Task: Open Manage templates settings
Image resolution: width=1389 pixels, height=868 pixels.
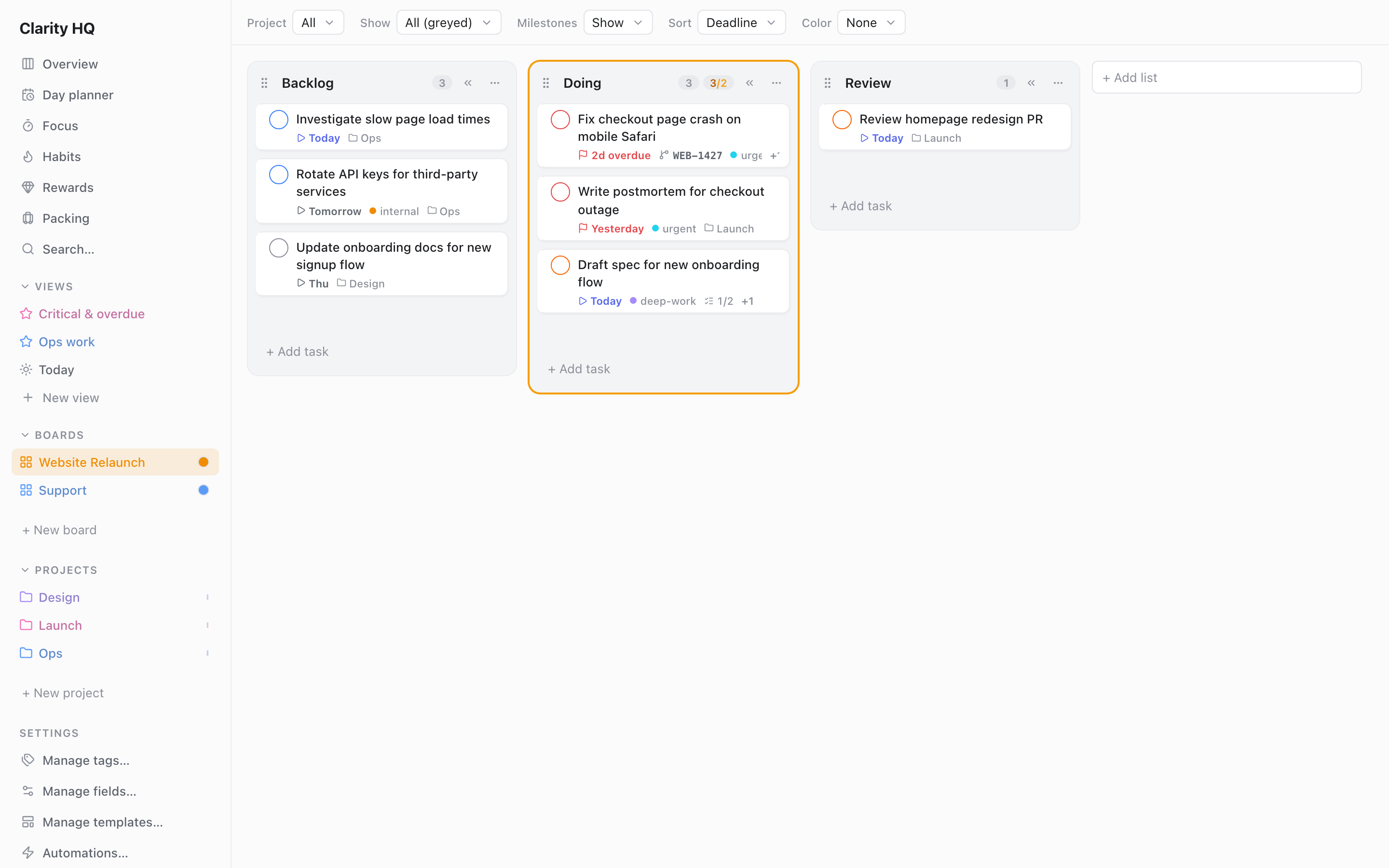Action: [x=115, y=822]
